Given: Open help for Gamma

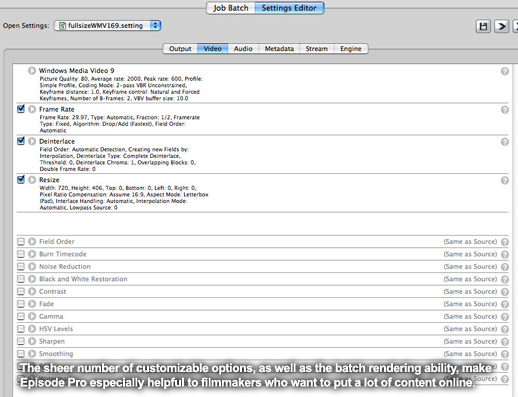Looking at the screenshot, I should [505, 317].
